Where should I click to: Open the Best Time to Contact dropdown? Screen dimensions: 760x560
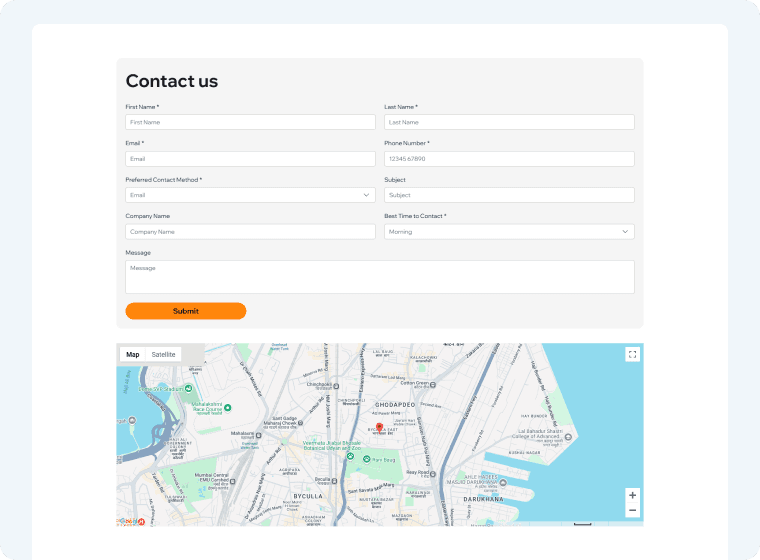[x=509, y=232]
